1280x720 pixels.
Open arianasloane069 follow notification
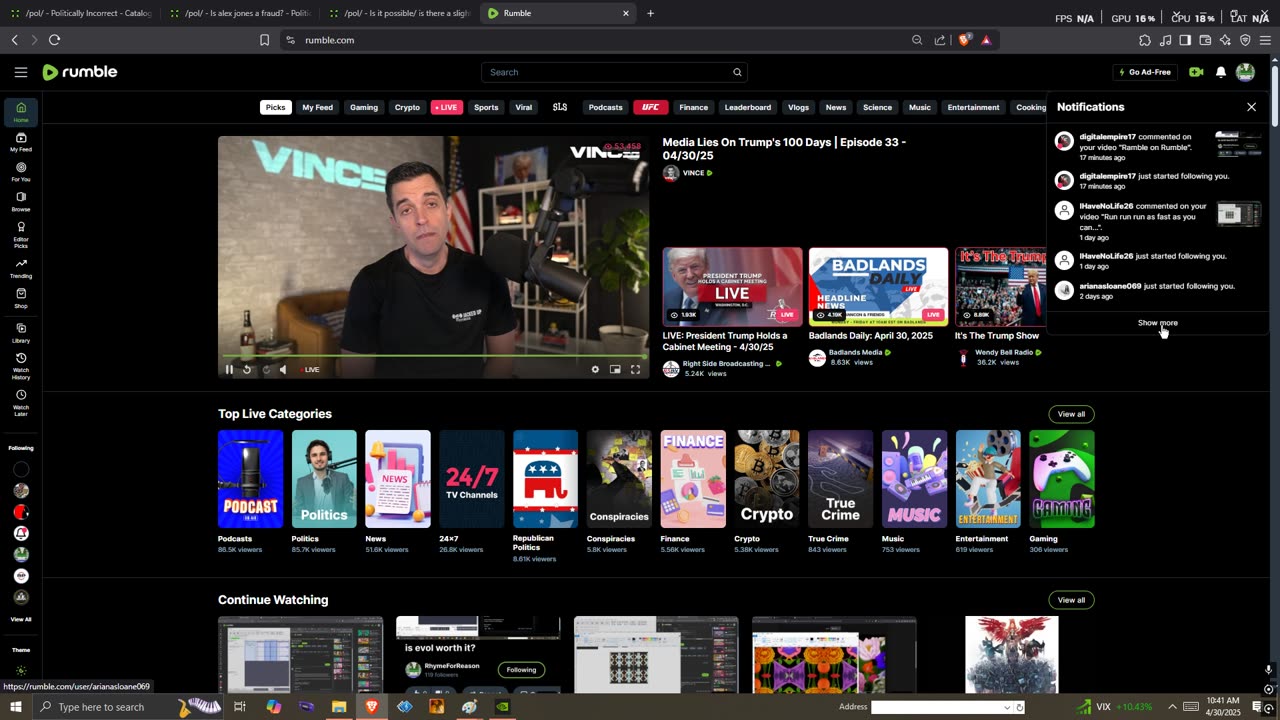tap(1157, 291)
